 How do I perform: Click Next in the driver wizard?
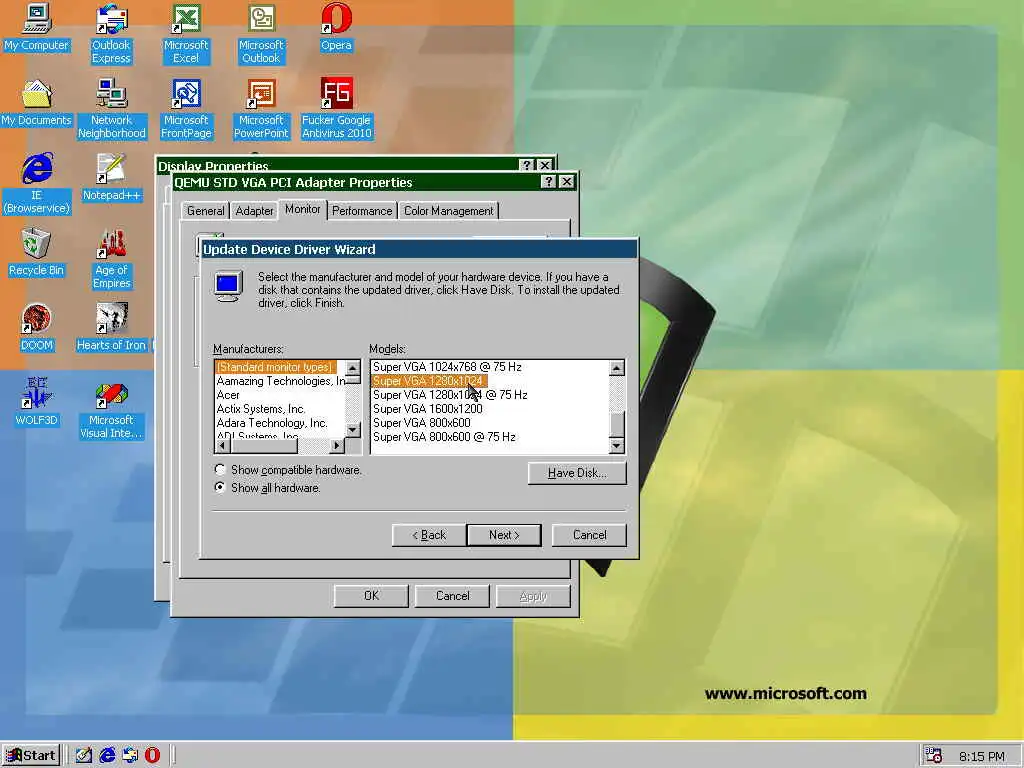click(x=504, y=535)
